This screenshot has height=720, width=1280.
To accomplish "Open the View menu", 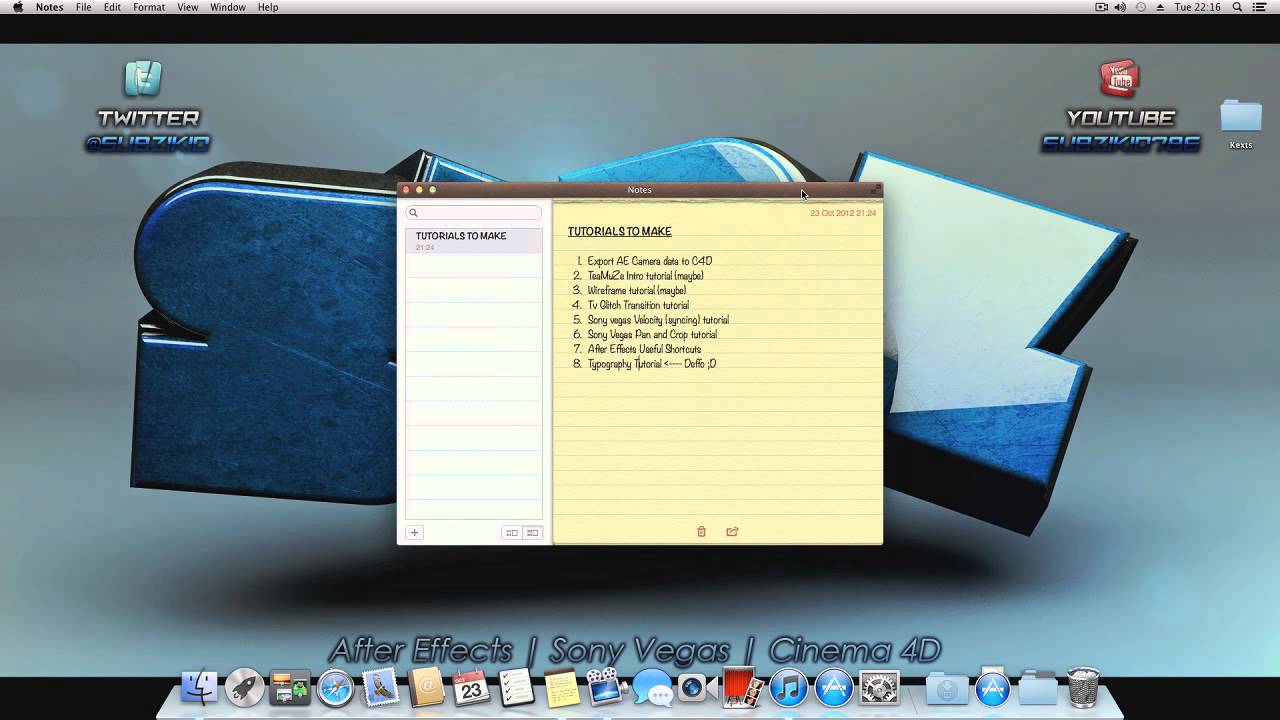I will coord(187,7).
